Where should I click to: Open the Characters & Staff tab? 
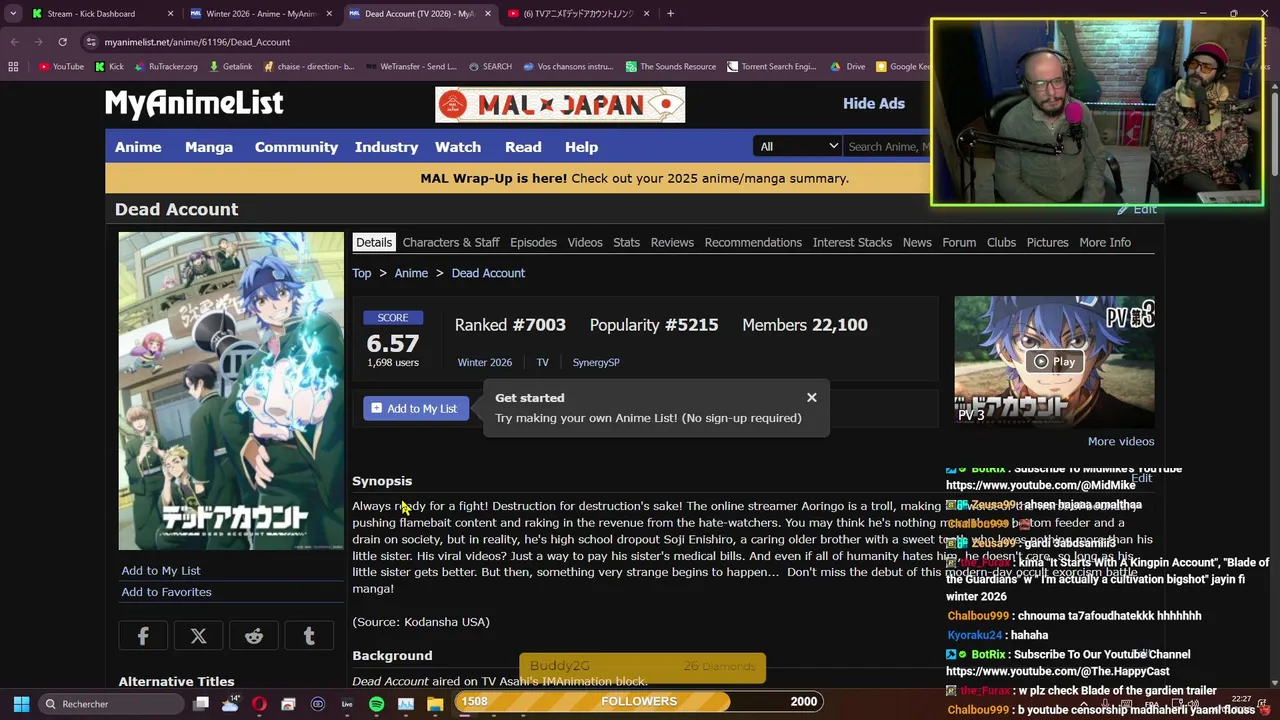pyautogui.click(x=451, y=242)
